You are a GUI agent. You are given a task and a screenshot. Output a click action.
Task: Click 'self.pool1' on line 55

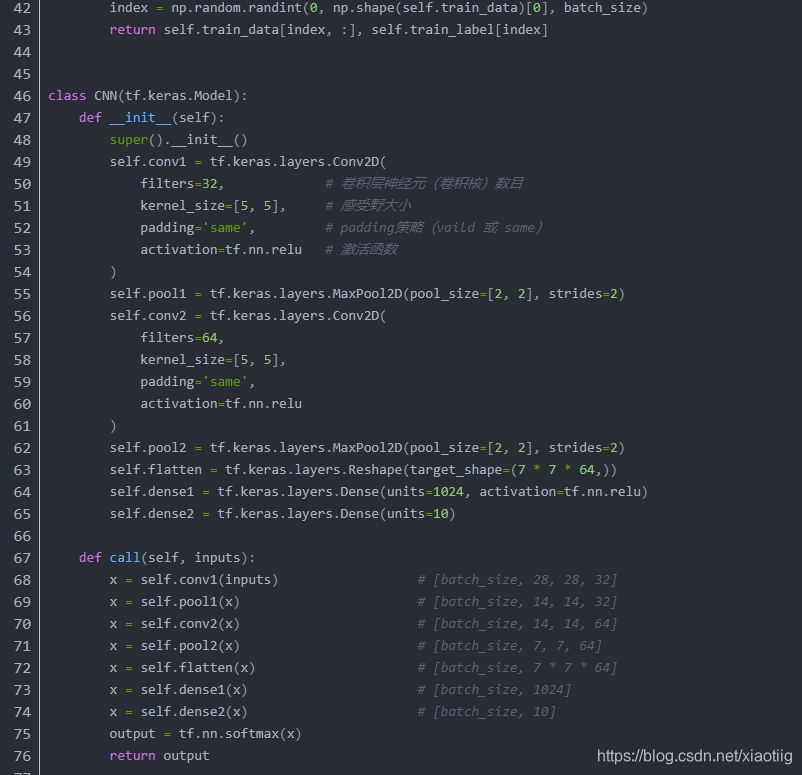point(148,294)
